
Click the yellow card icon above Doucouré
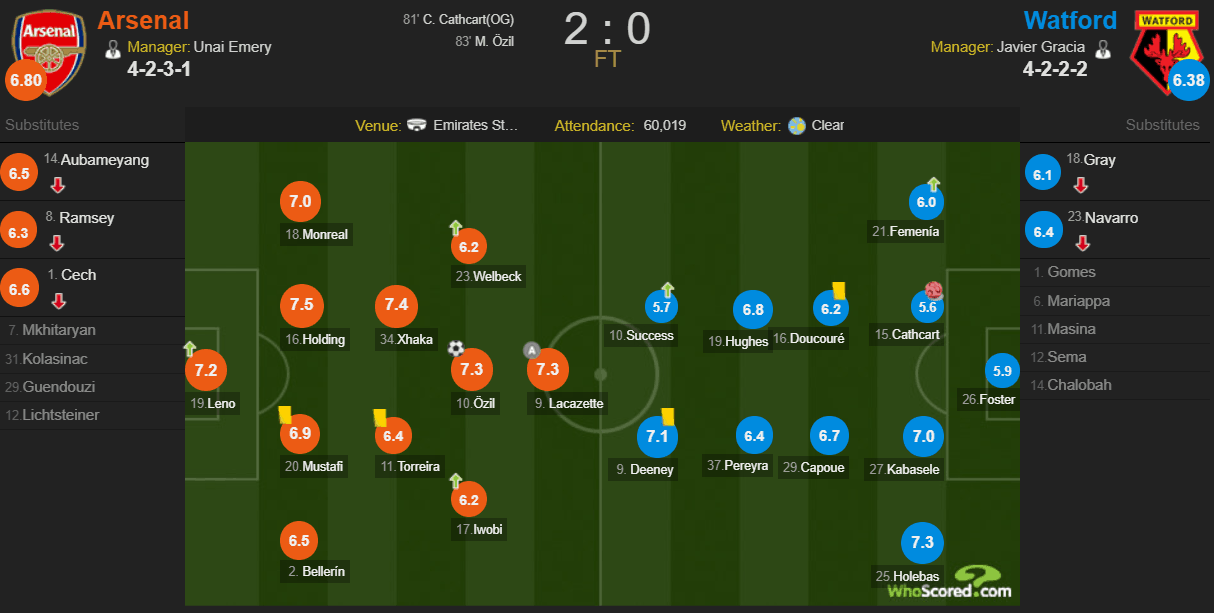[x=839, y=288]
